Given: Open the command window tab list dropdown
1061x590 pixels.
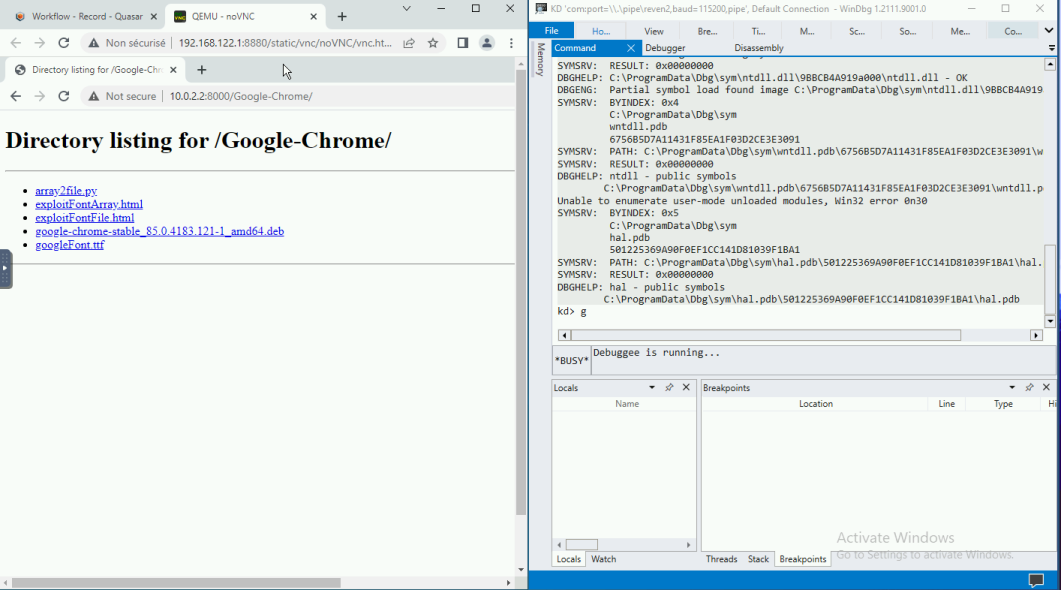Looking at the screenshot, I should [1051, 48].
